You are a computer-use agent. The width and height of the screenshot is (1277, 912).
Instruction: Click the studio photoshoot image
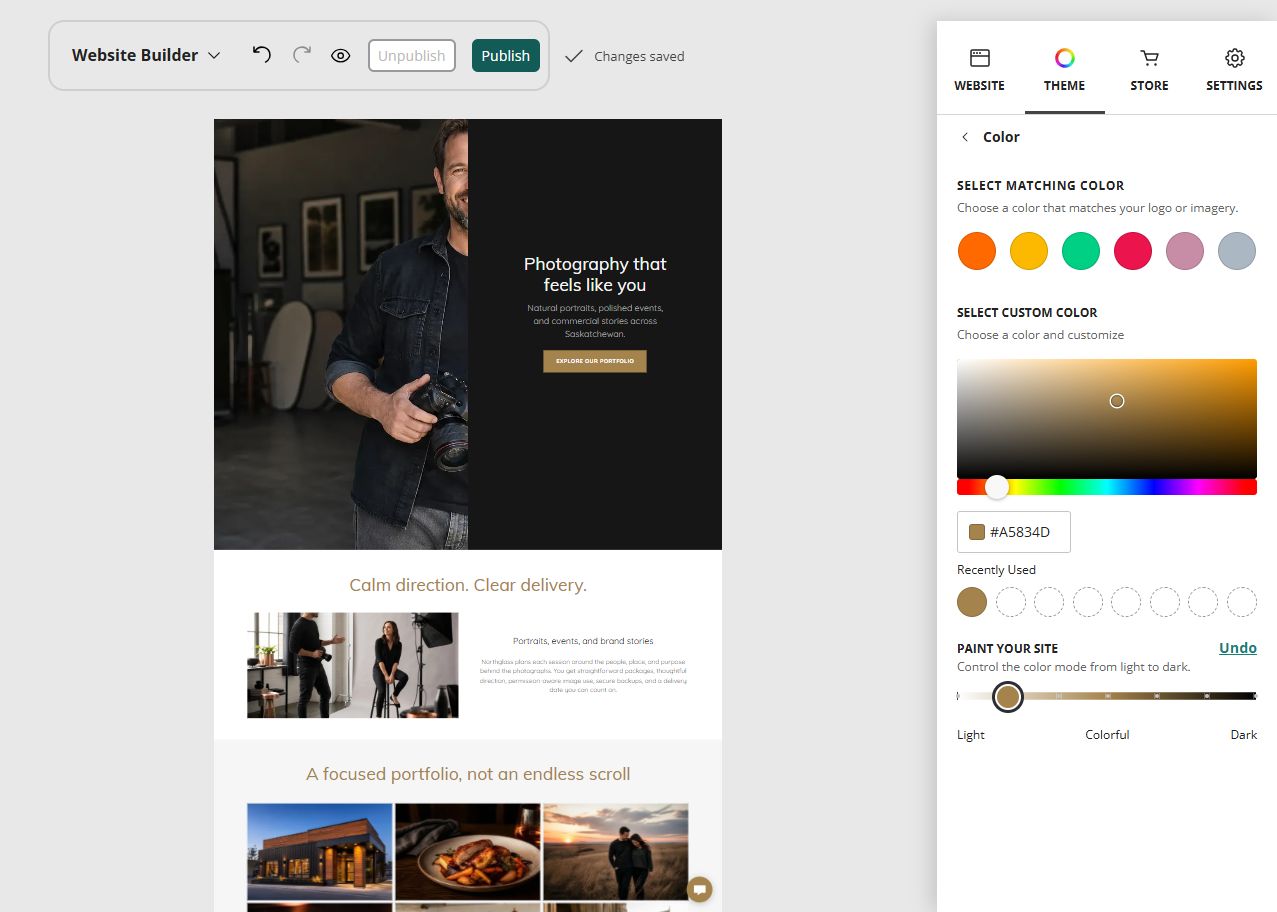pyautogui.click(x=353, y=665)
